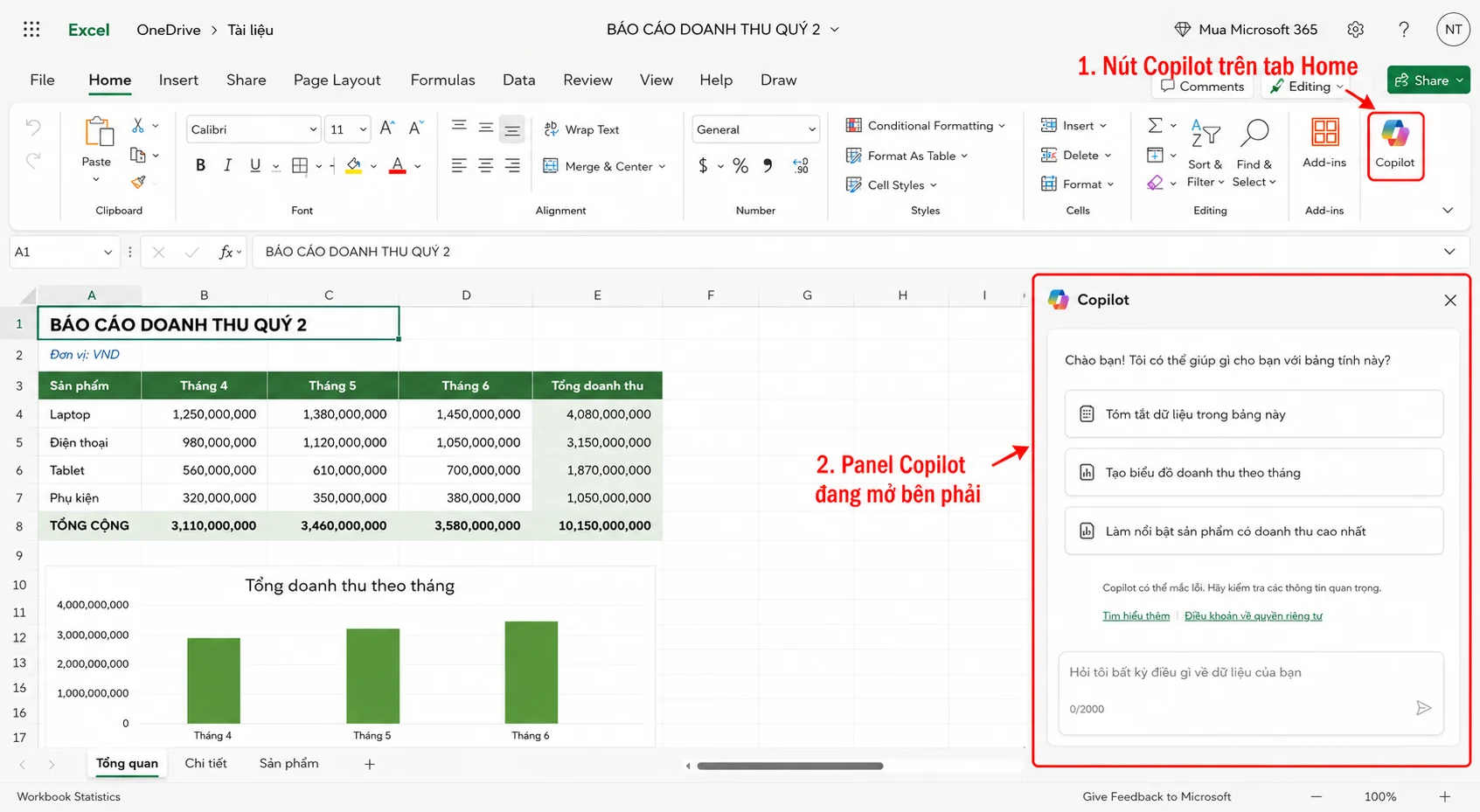
Task: Open the Chi tiết sheet tab
Action: click(x=205, y=763)
